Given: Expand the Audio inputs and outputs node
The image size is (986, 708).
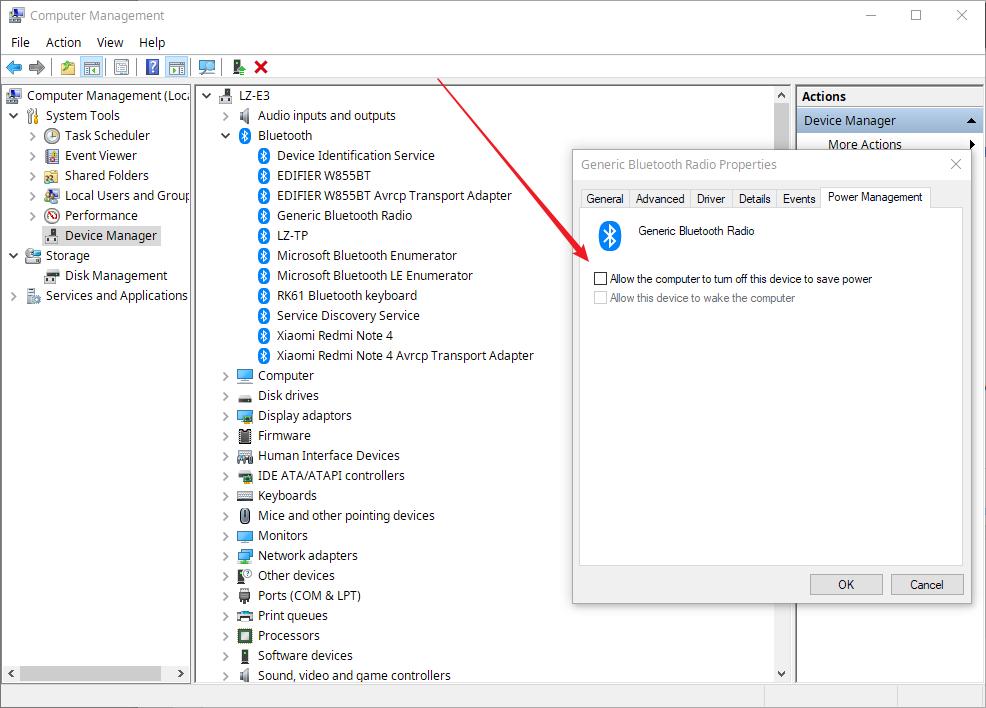Looking at the screenshot, I should coord(226,116).
